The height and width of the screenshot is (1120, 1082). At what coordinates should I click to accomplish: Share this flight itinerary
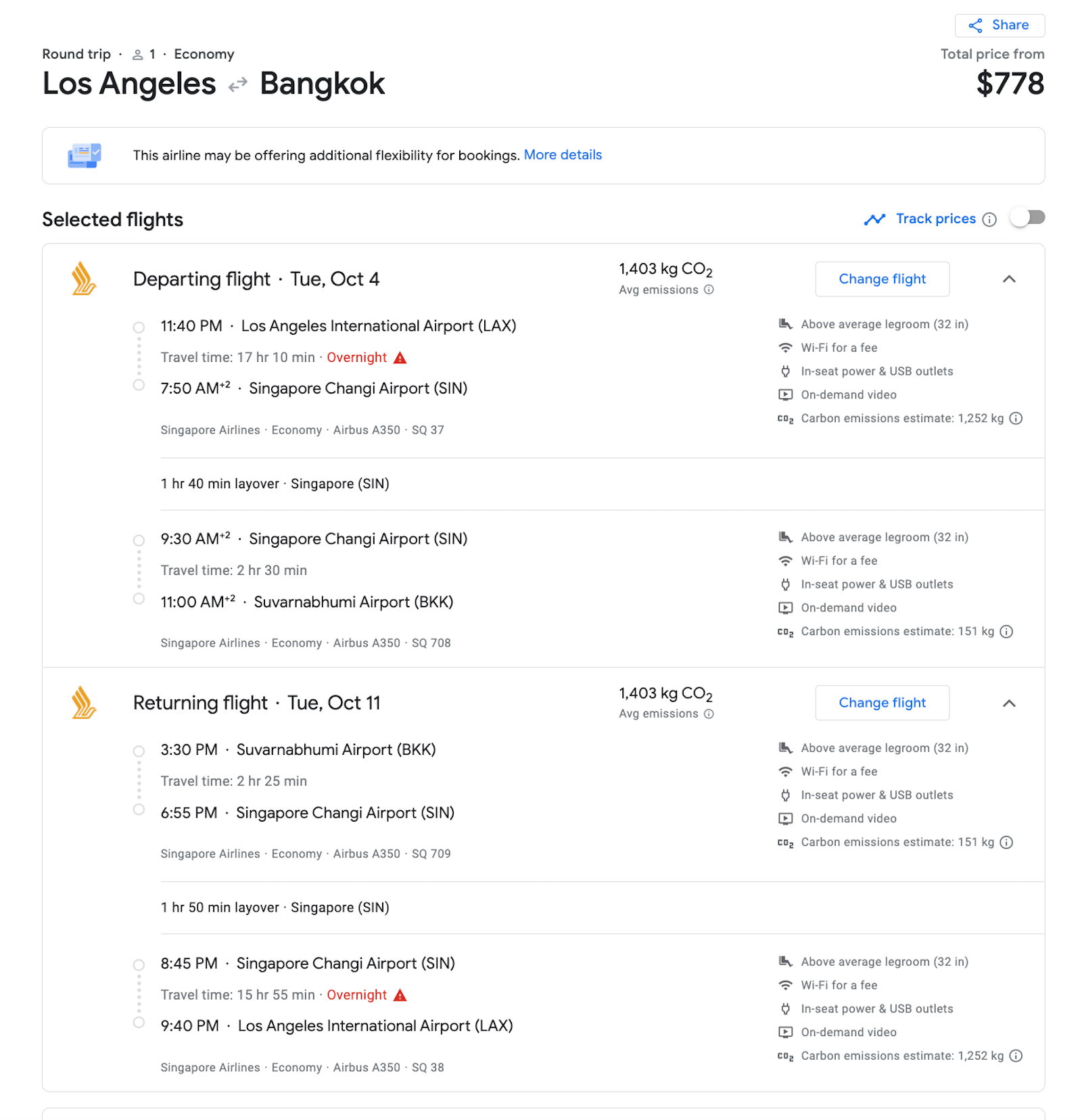(999, 25)
